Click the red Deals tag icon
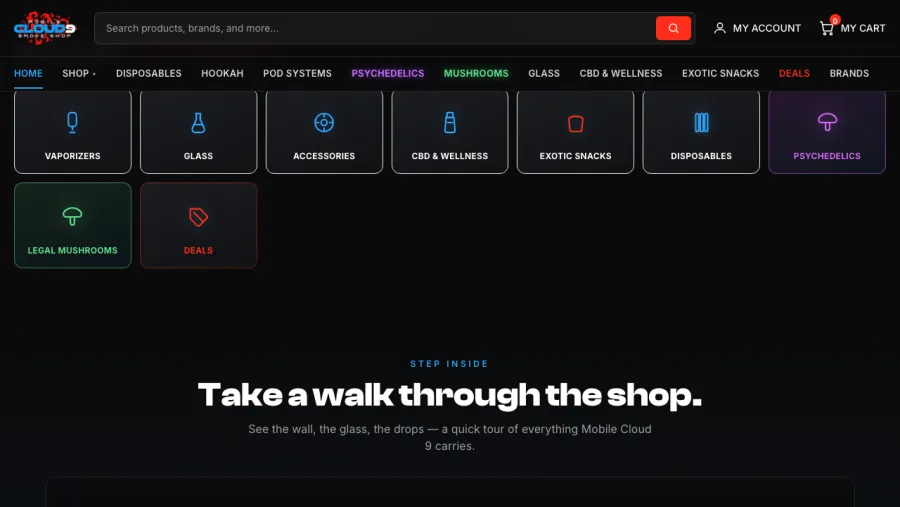Image resolution: width=900 pixels, height=507 pixels. pos(198,217)
